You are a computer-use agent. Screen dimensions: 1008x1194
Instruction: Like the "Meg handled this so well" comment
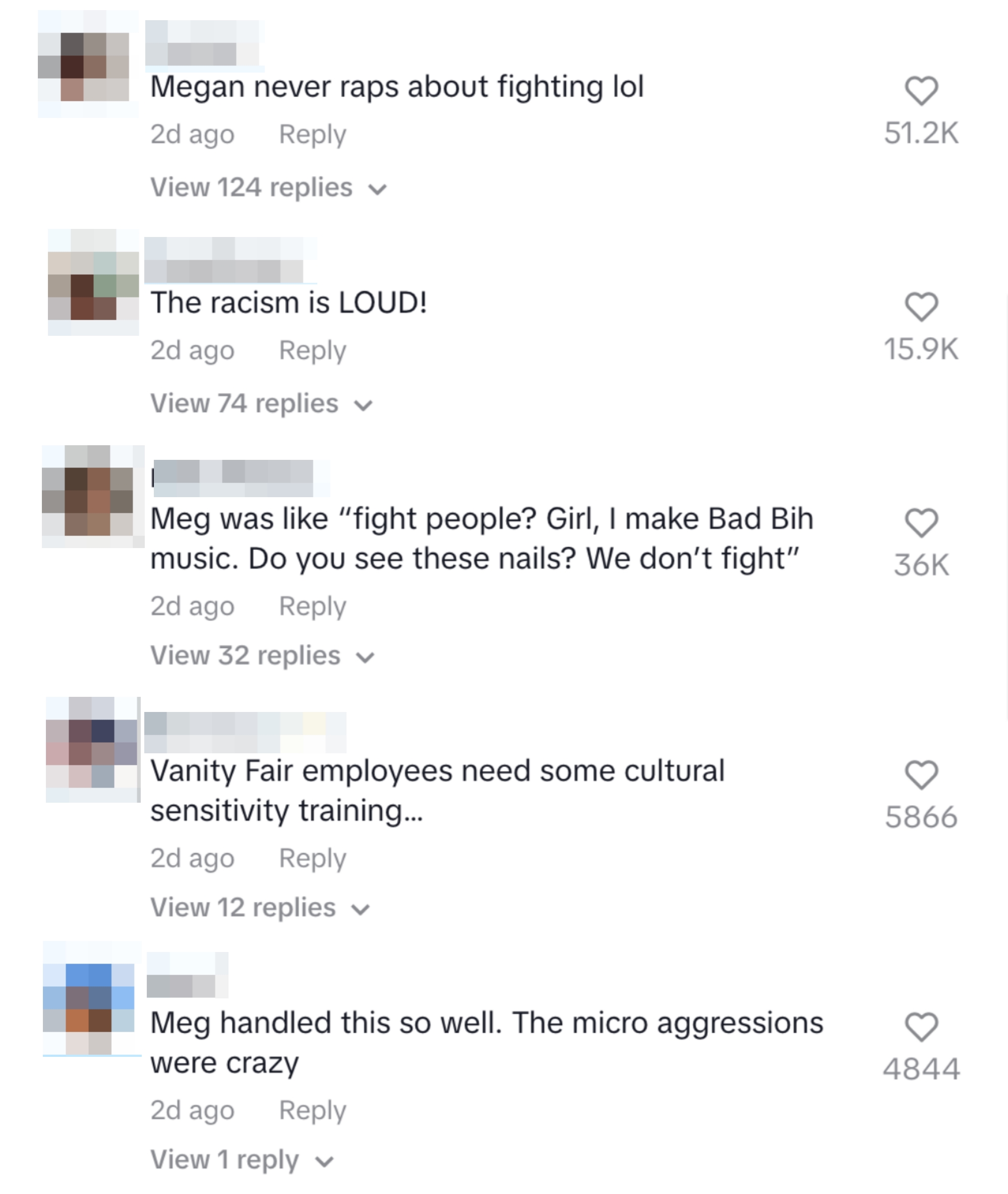pos(921,1027)
